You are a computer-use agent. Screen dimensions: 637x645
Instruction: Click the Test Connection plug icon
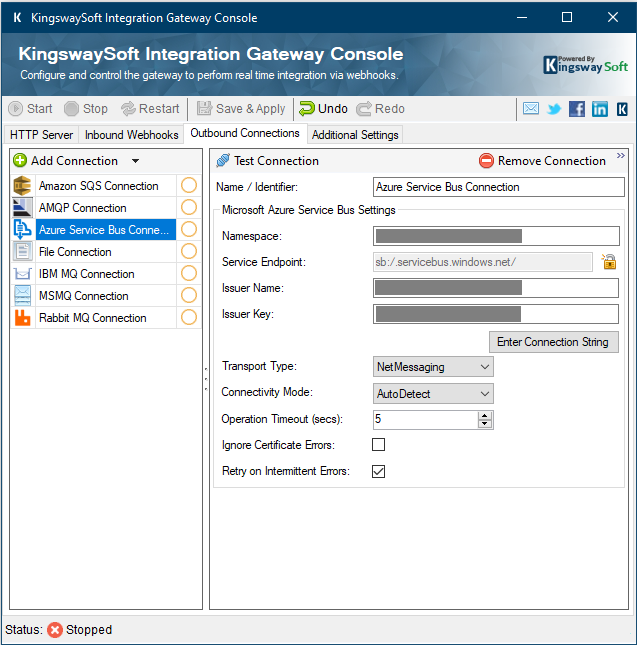click(223, 160)
